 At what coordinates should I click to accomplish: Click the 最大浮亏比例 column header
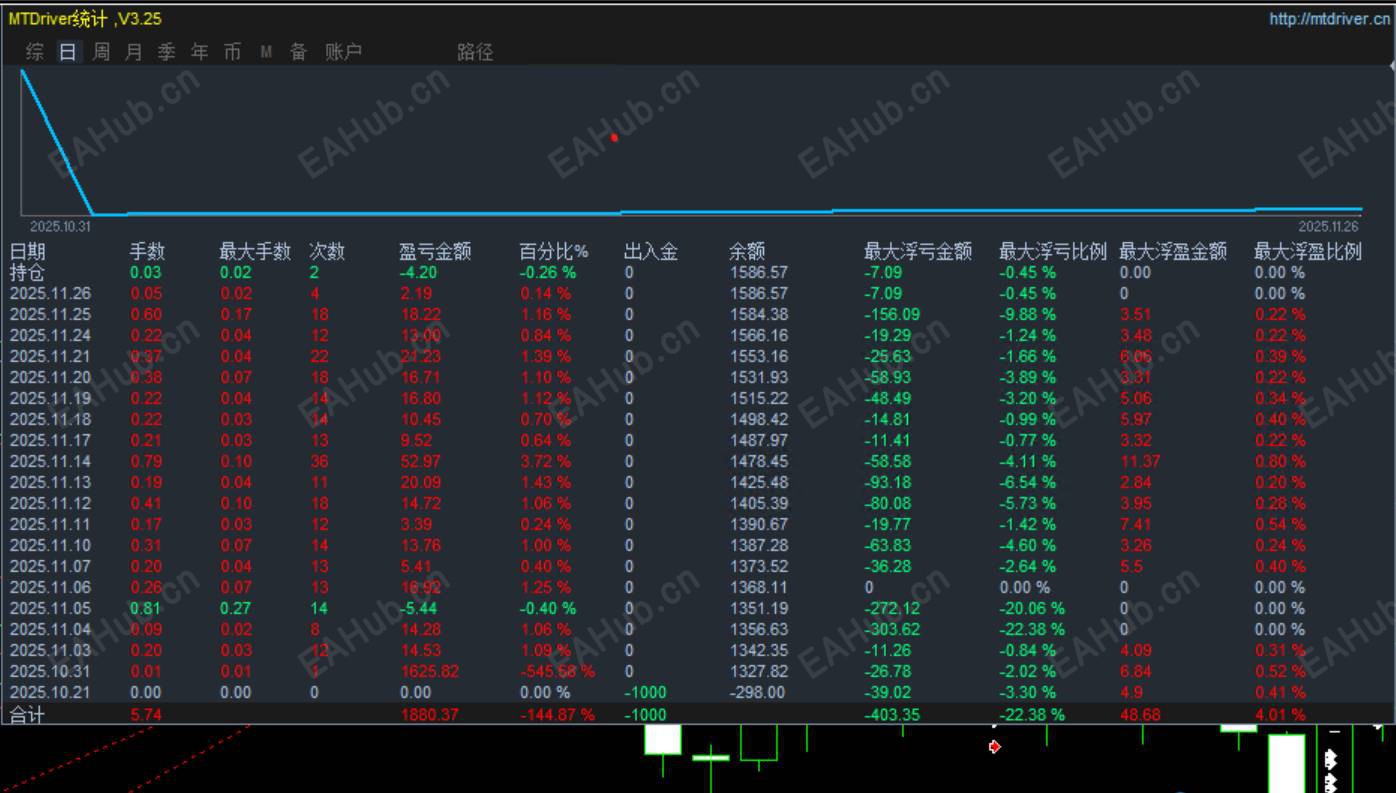tap(1053, 252)
